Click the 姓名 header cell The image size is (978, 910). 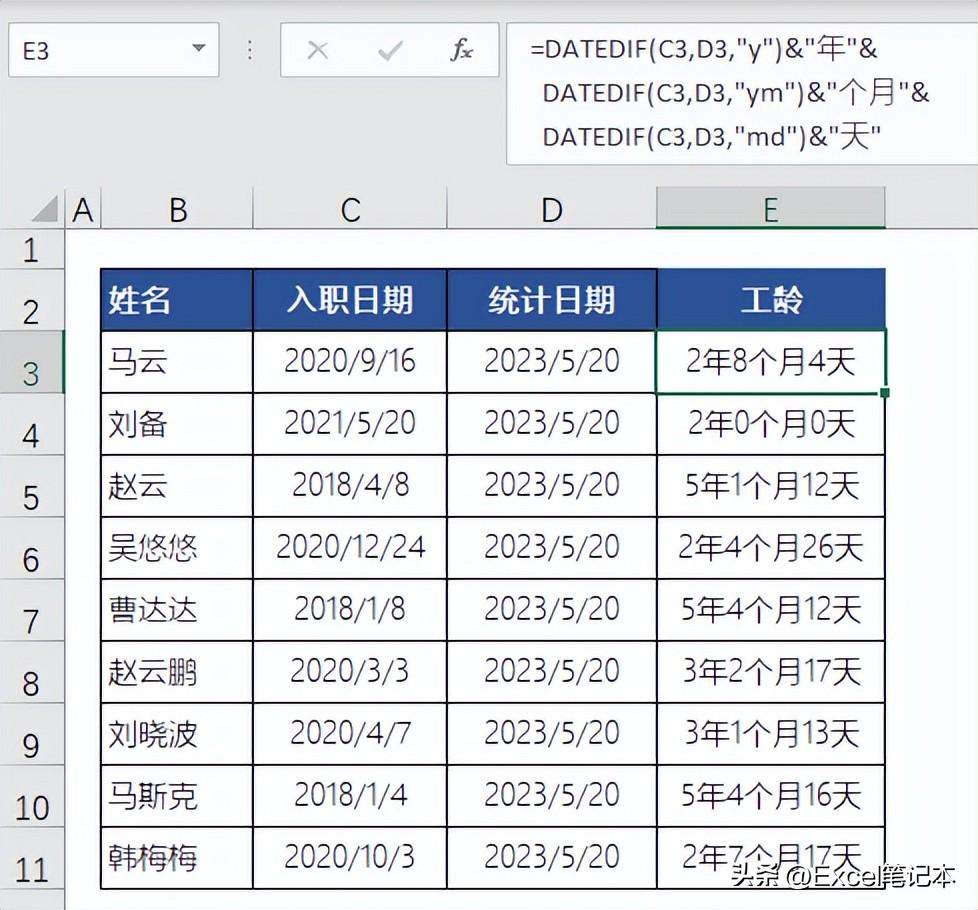coord(177,300)
